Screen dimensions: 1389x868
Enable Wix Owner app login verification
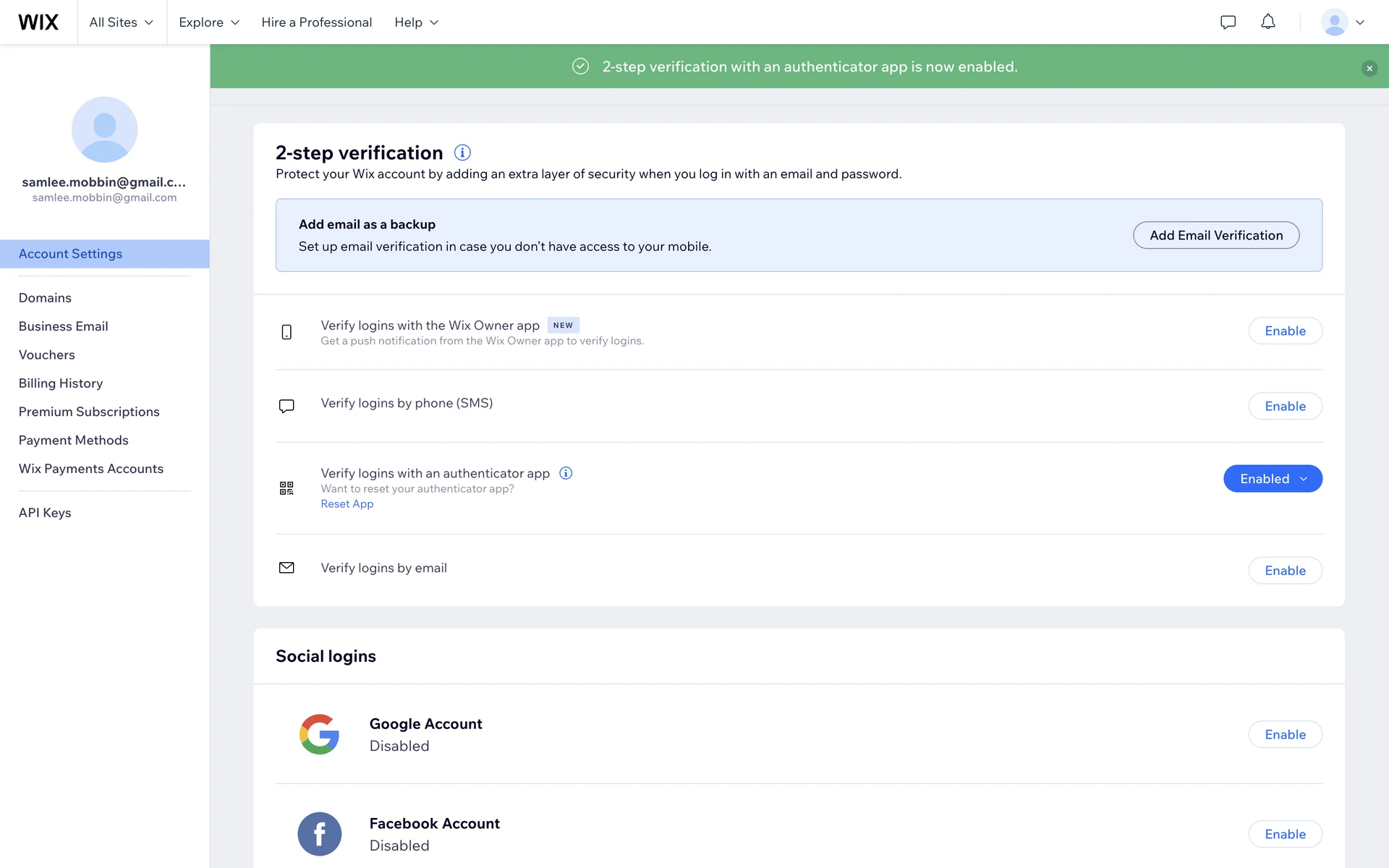(1285, 331)
